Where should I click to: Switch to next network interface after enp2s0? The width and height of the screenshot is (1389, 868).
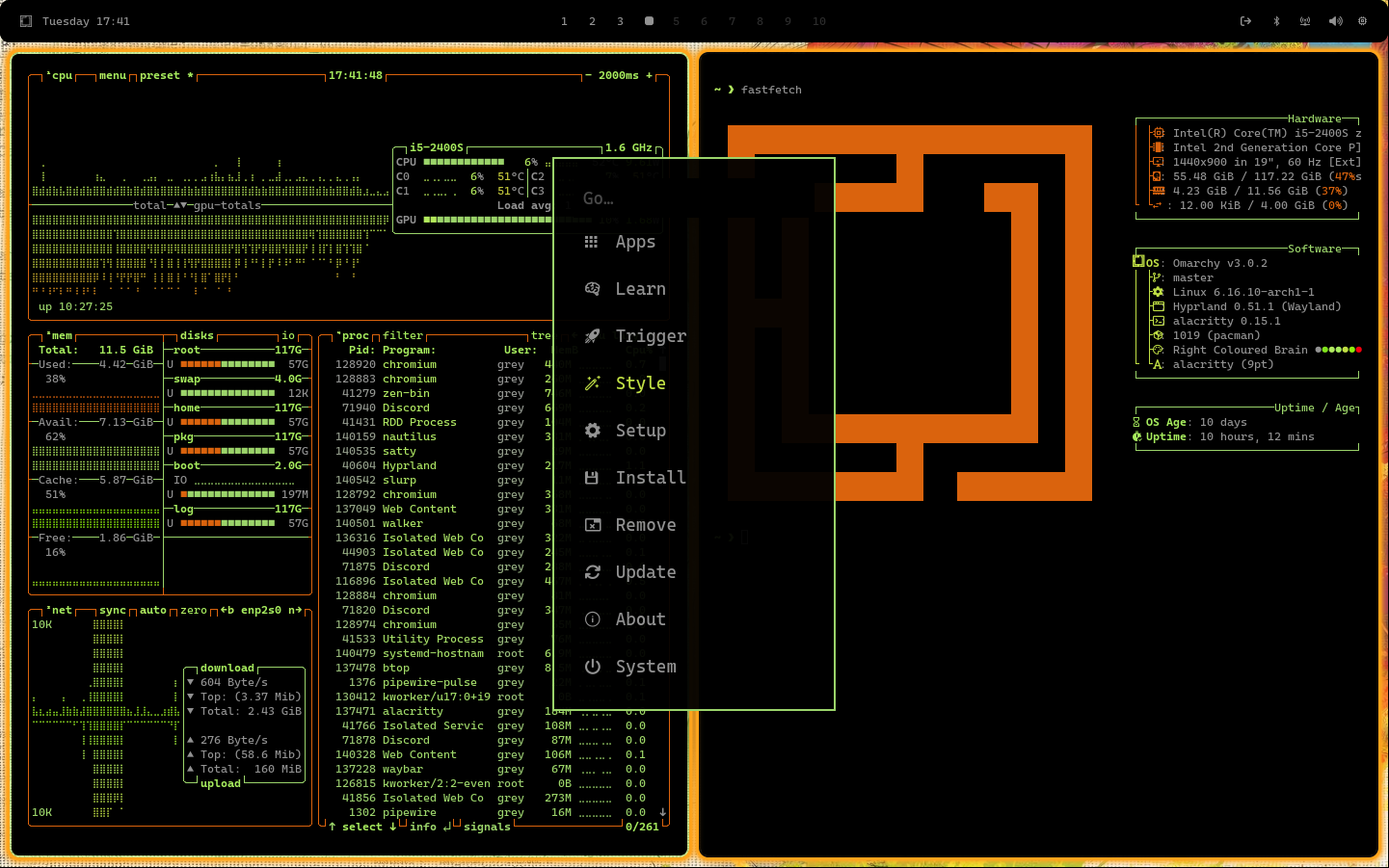[294, 611]
